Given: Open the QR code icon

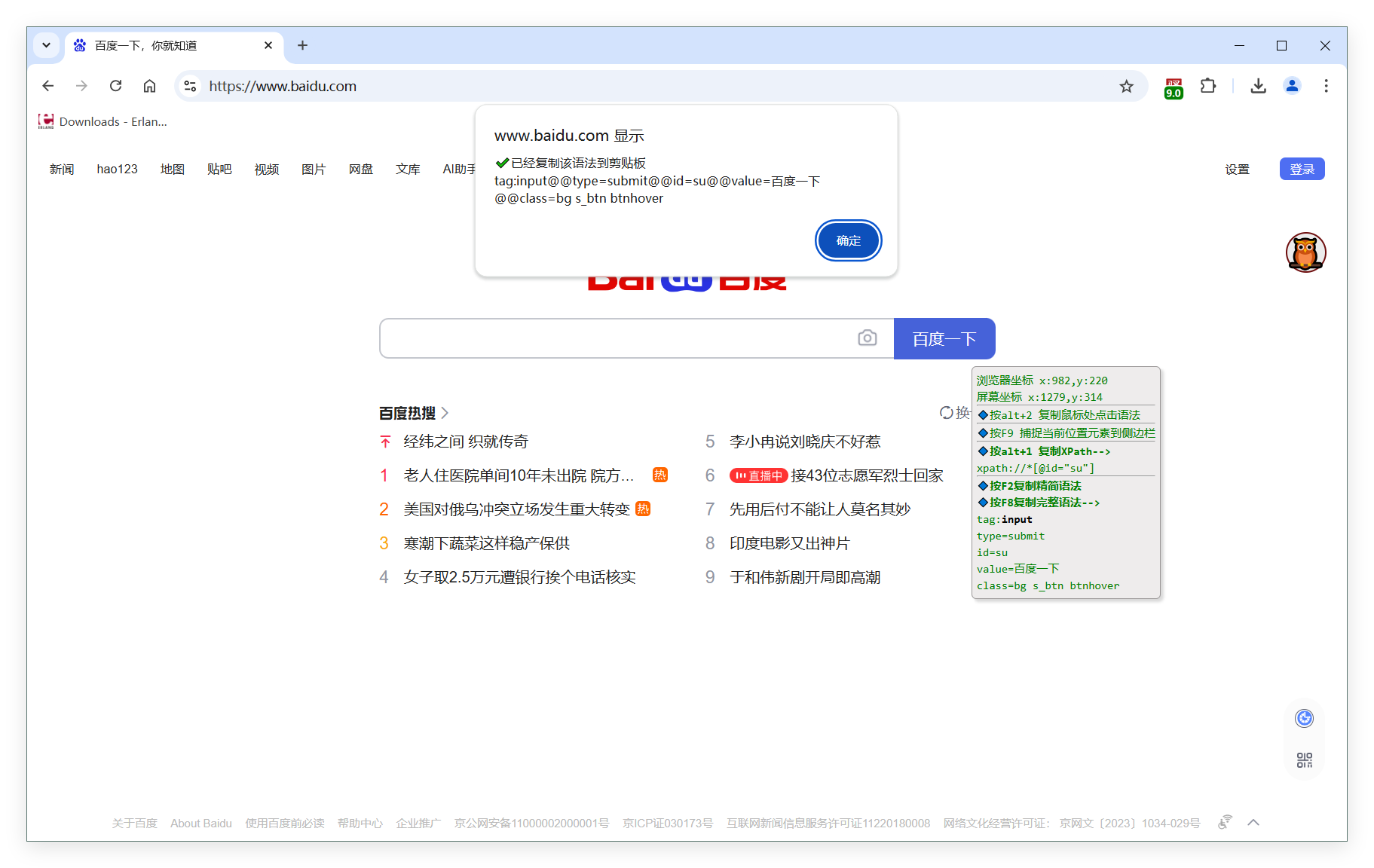Looking at the screenshot, I should point(1304,760).
